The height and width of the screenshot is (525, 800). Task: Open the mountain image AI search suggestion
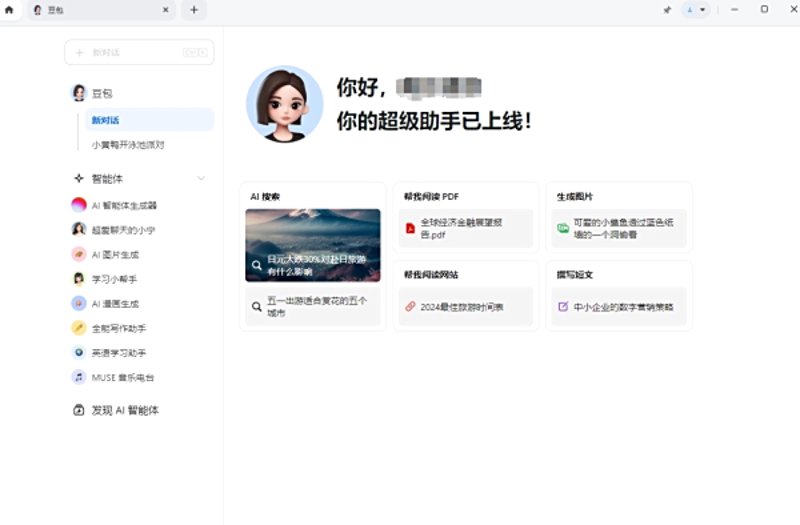point(313,245)
